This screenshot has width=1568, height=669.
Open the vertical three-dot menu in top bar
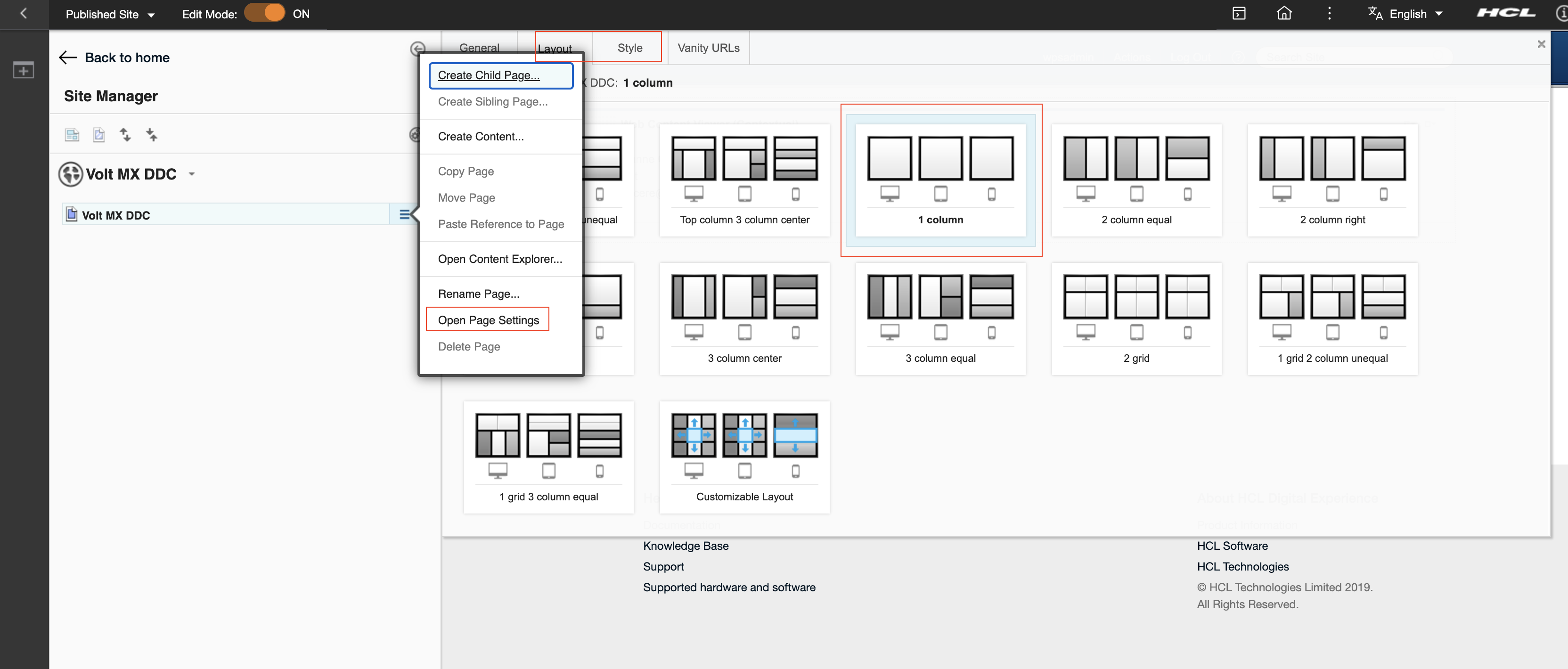coord(1330,13)
